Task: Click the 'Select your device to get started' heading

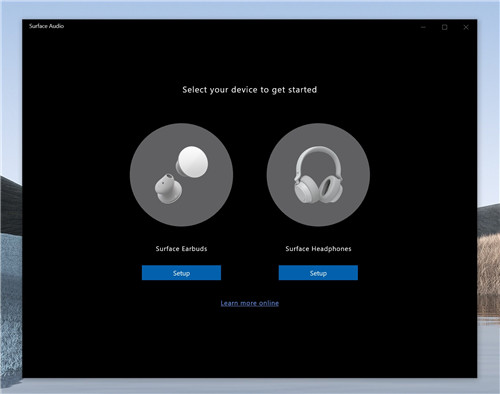Action: [x=250, y=90]
